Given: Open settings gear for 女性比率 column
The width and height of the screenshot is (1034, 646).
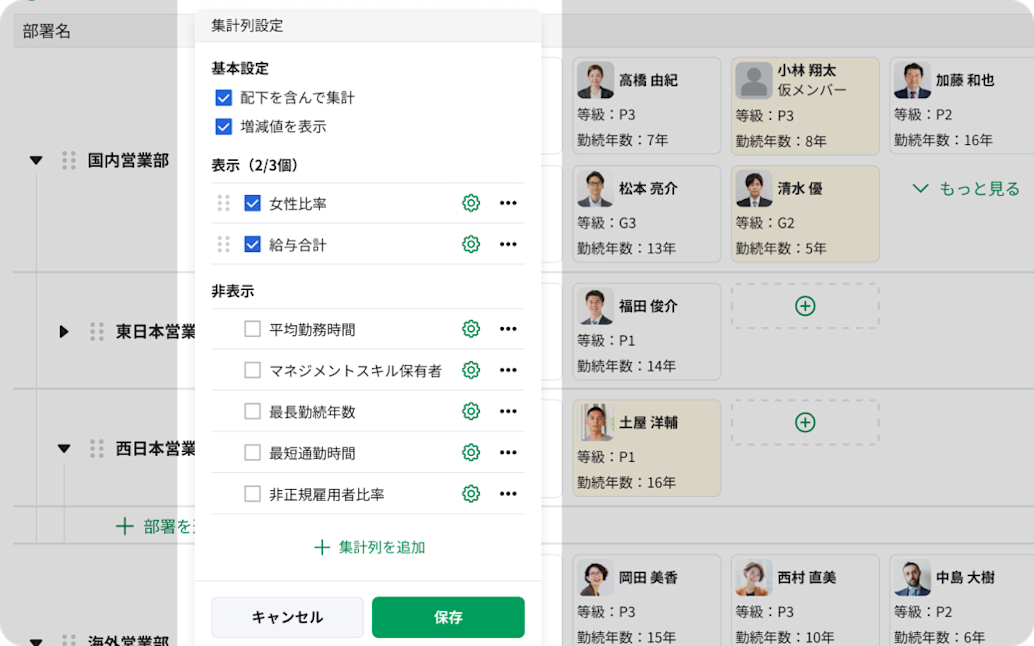Looking at the screenshot, I should tap(470, 202).
